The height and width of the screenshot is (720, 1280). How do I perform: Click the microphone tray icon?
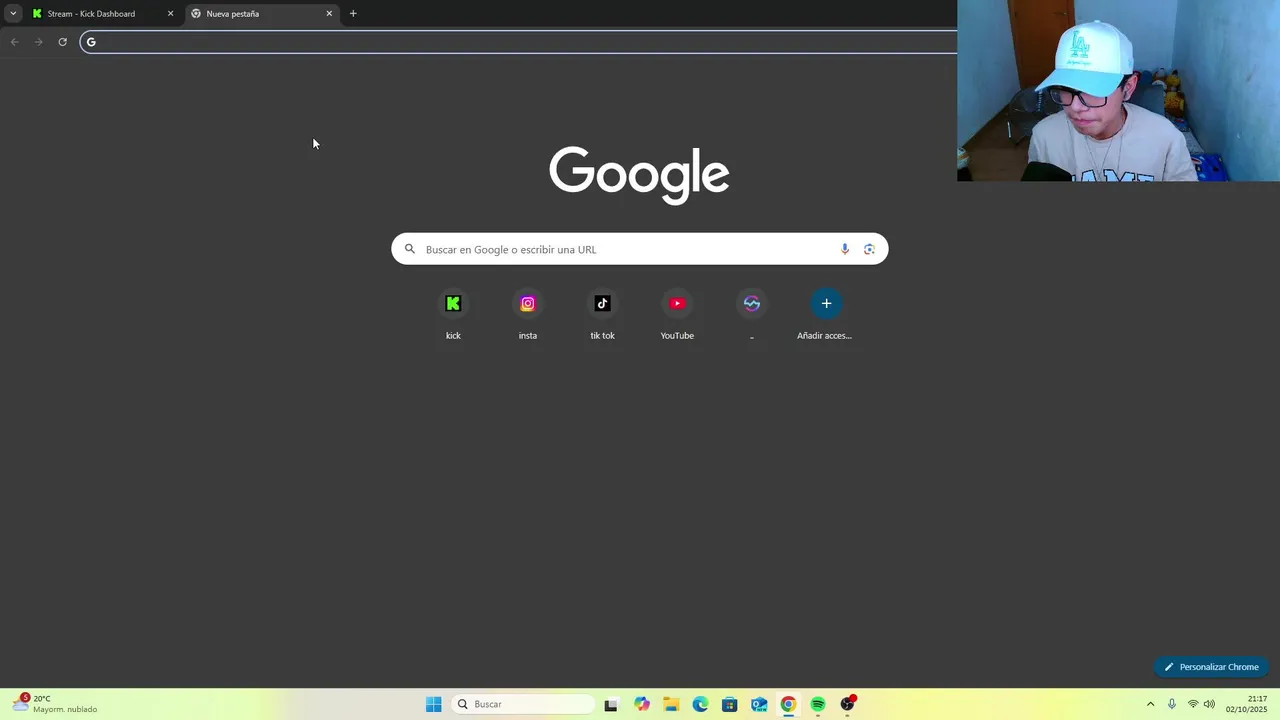pos(1172,704)
